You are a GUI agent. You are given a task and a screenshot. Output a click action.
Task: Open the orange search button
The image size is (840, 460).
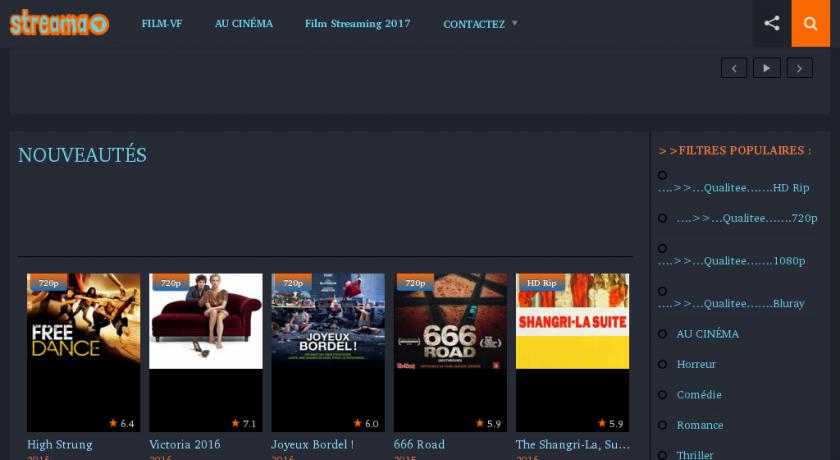pyautogui.click(x=811, y=23)
